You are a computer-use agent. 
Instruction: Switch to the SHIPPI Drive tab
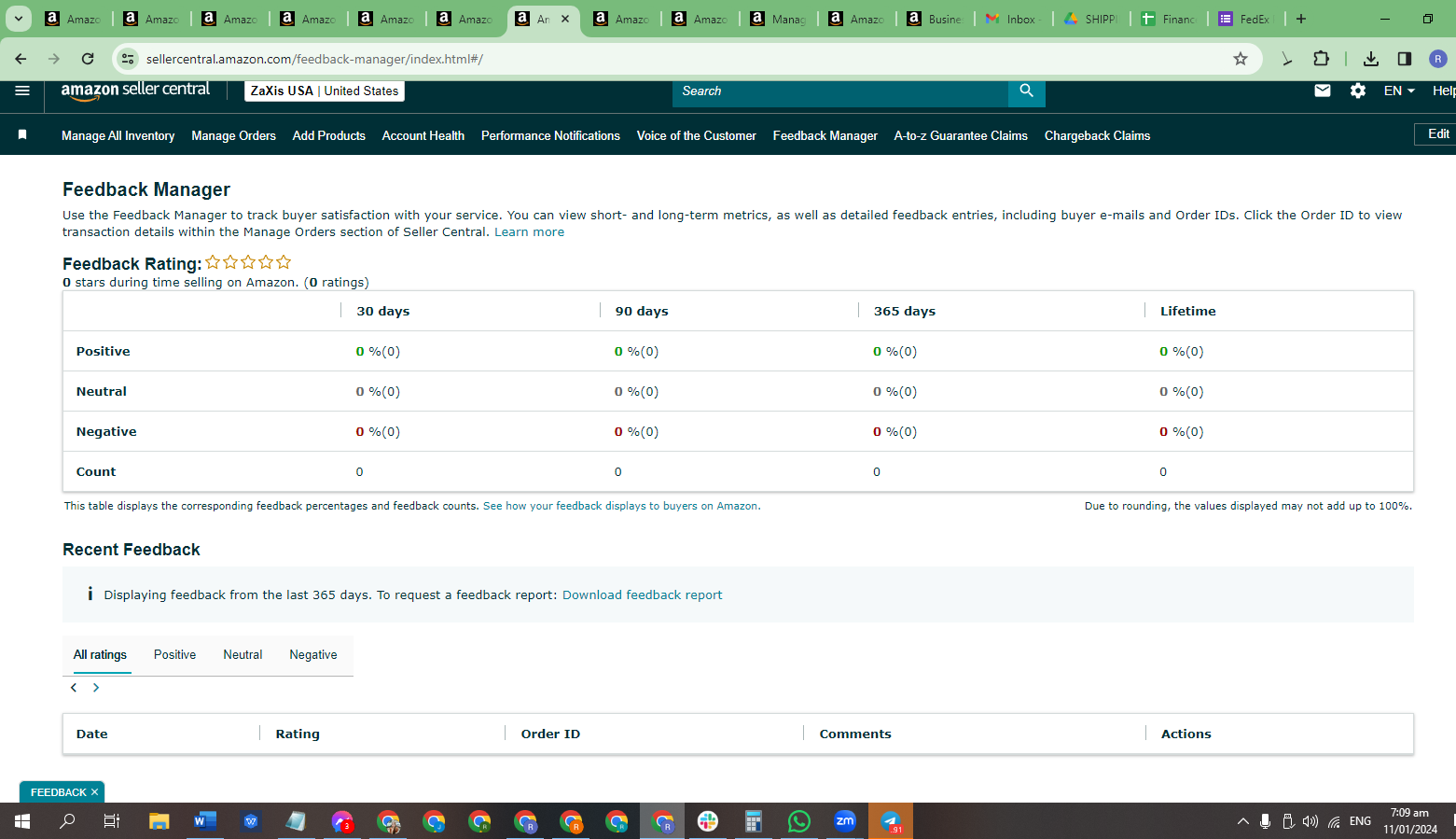pos(1091,19)
